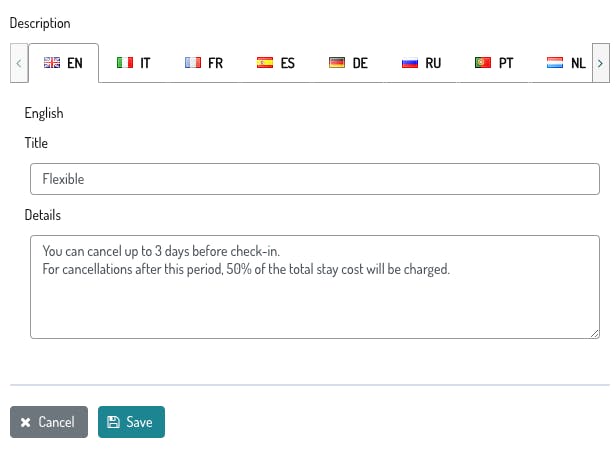Show previous language tabs with left chevron
The image size is (616, 449).
(x=19, y=63)
